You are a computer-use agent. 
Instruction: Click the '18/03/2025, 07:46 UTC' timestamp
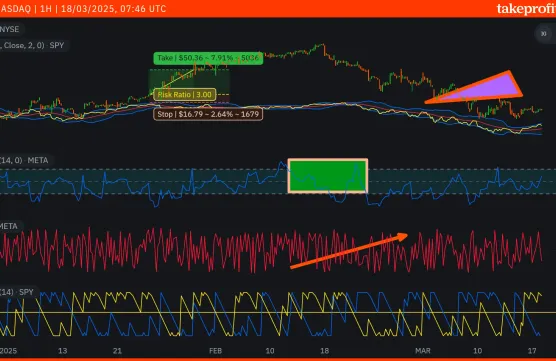[x=113, y=9]
